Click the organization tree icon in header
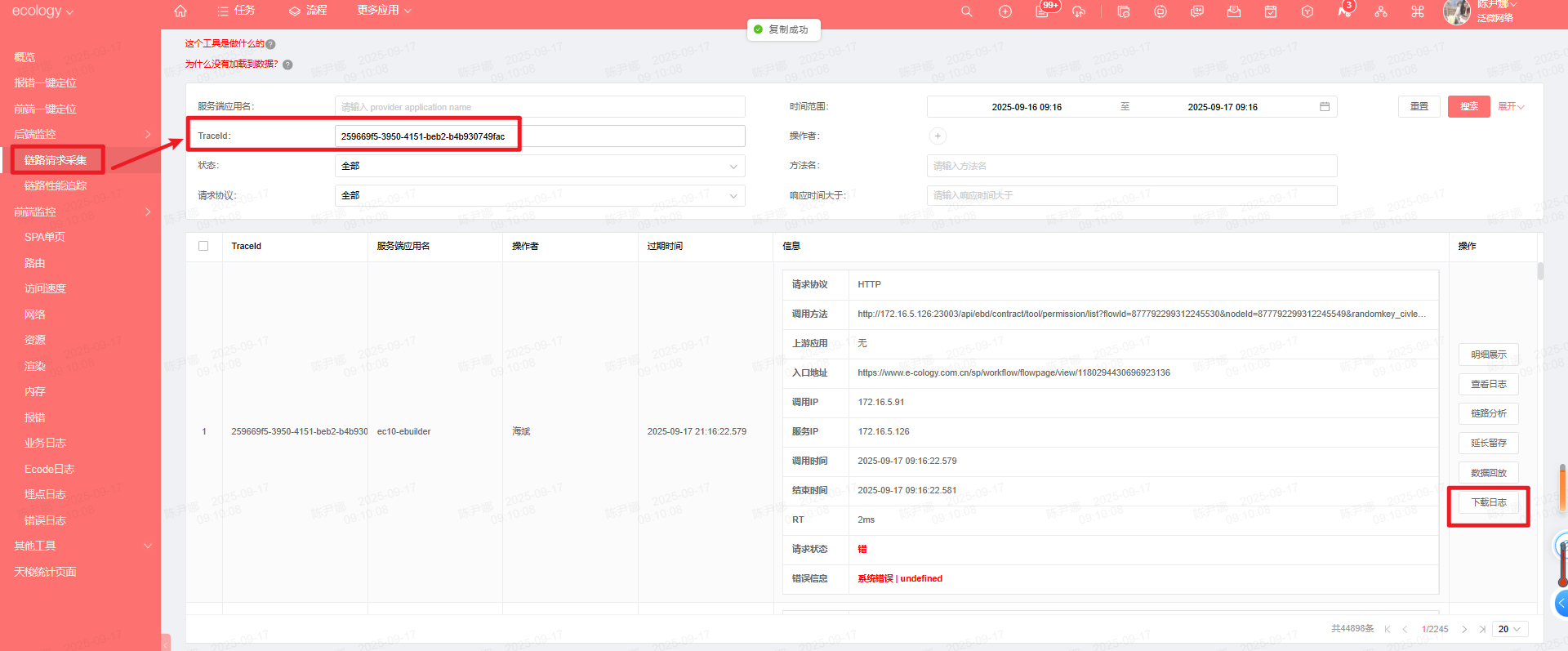The width and height of the screenshot is (1568, 651). (x=1381, y=11)
